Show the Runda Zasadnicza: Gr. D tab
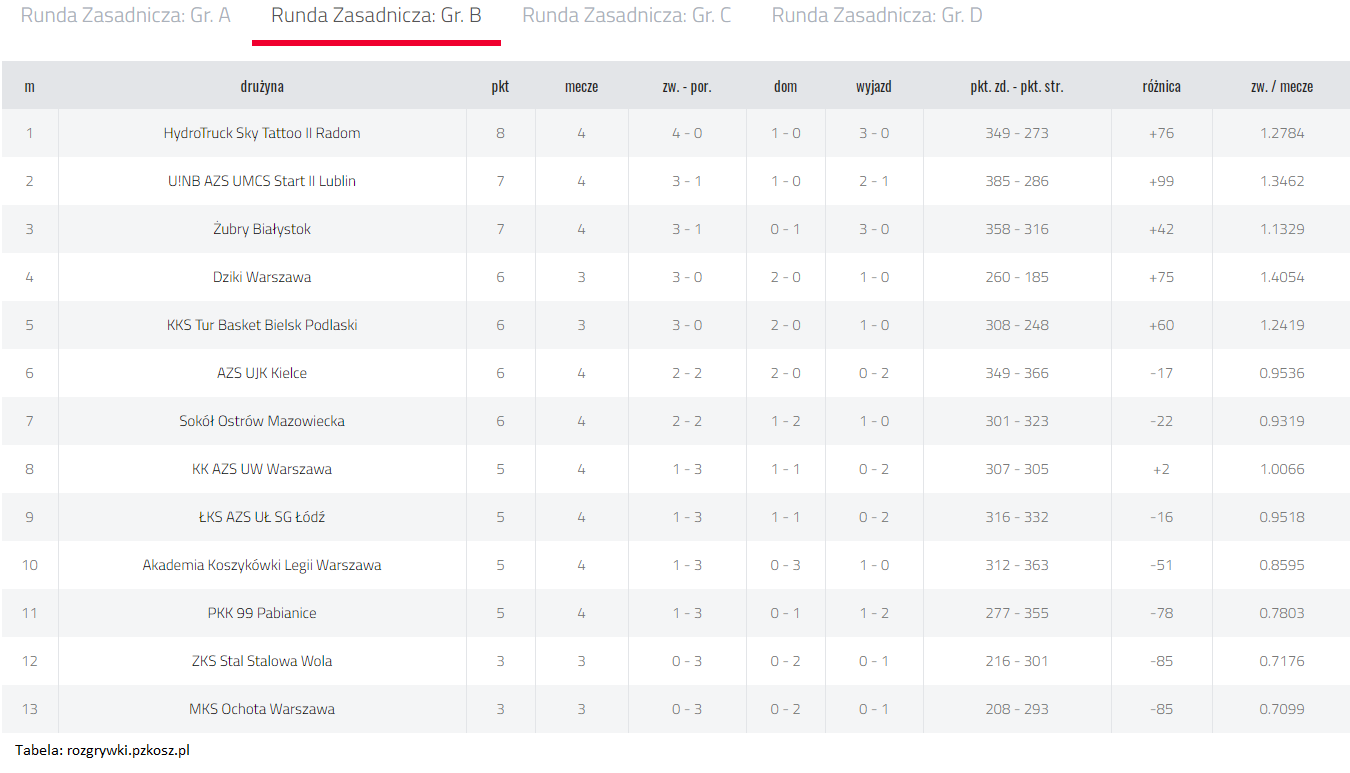The image size is (1350, 773). click(x=876, y=16)
